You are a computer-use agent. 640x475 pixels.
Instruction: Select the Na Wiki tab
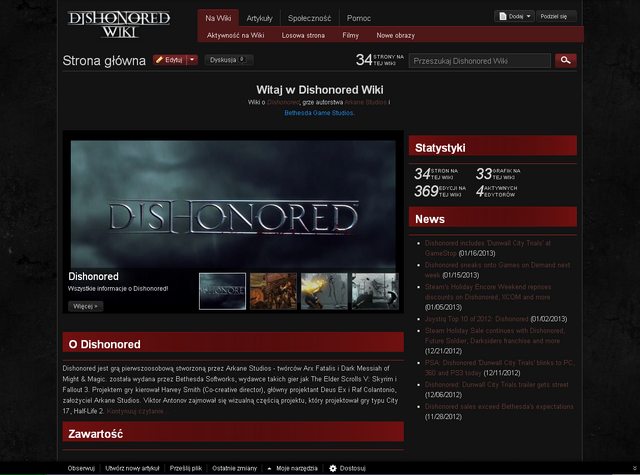click(x=218, y=18)
